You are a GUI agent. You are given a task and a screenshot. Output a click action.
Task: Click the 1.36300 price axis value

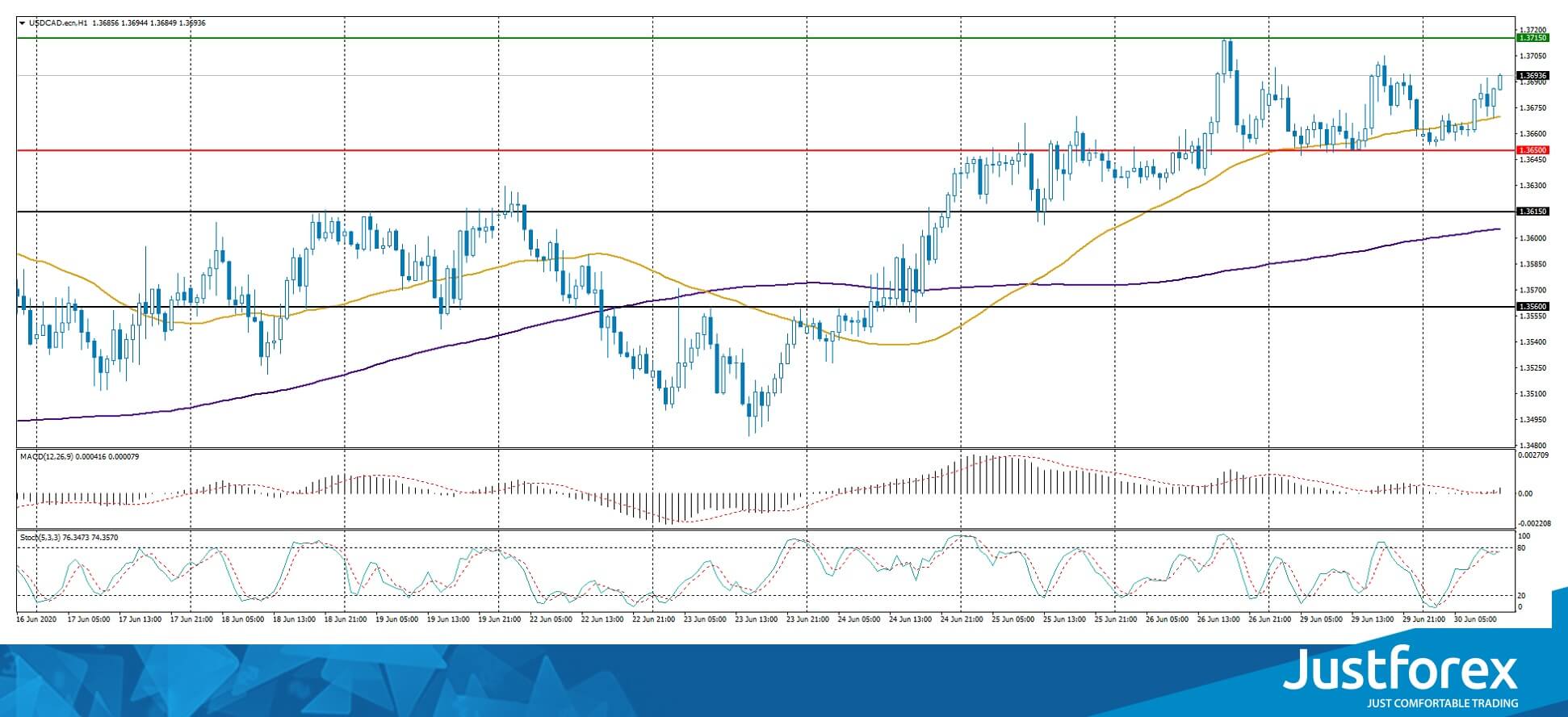[x=1533, y=186]
